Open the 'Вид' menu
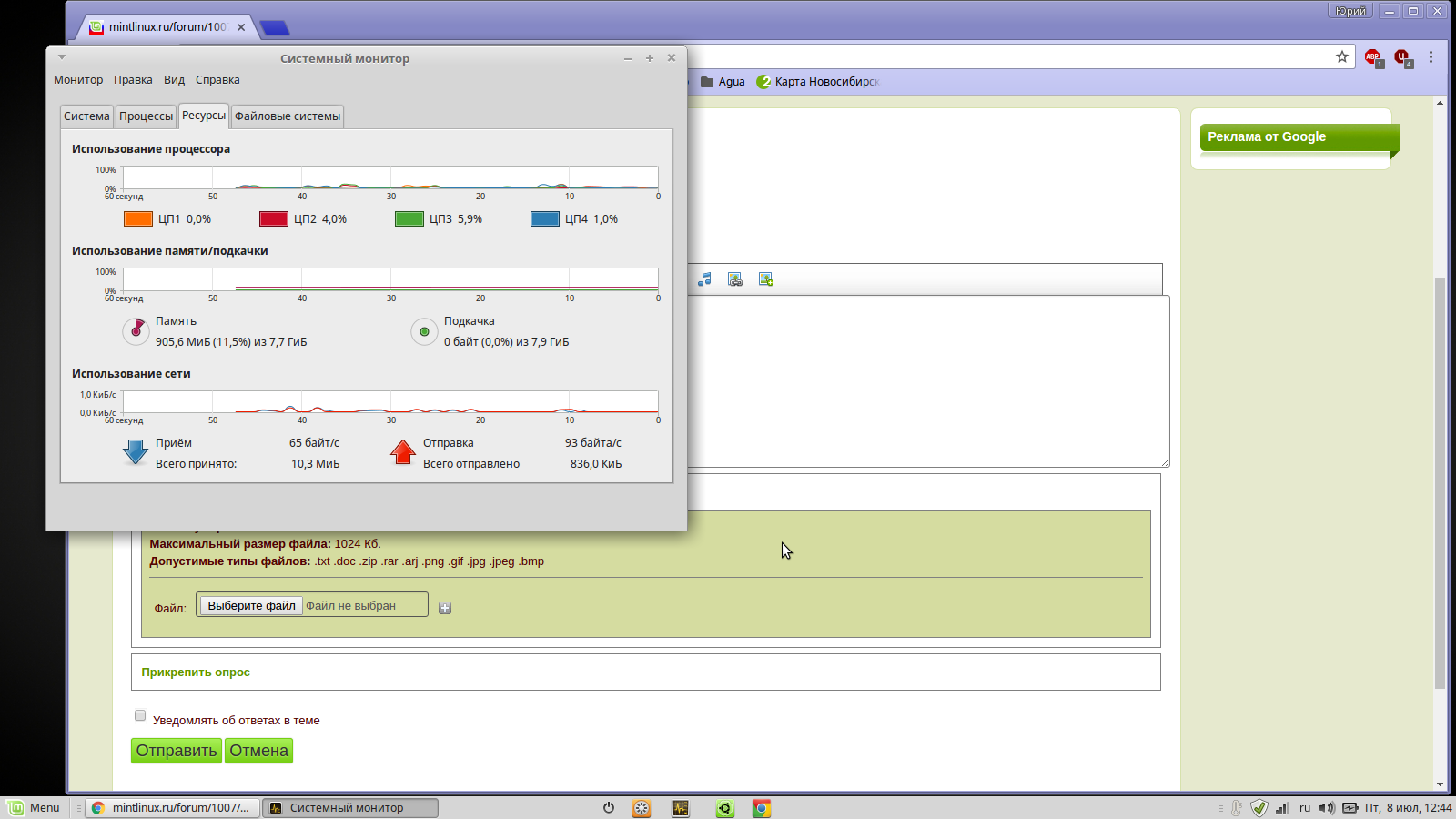The image size is (1456, 819). (x=174, y=80)
